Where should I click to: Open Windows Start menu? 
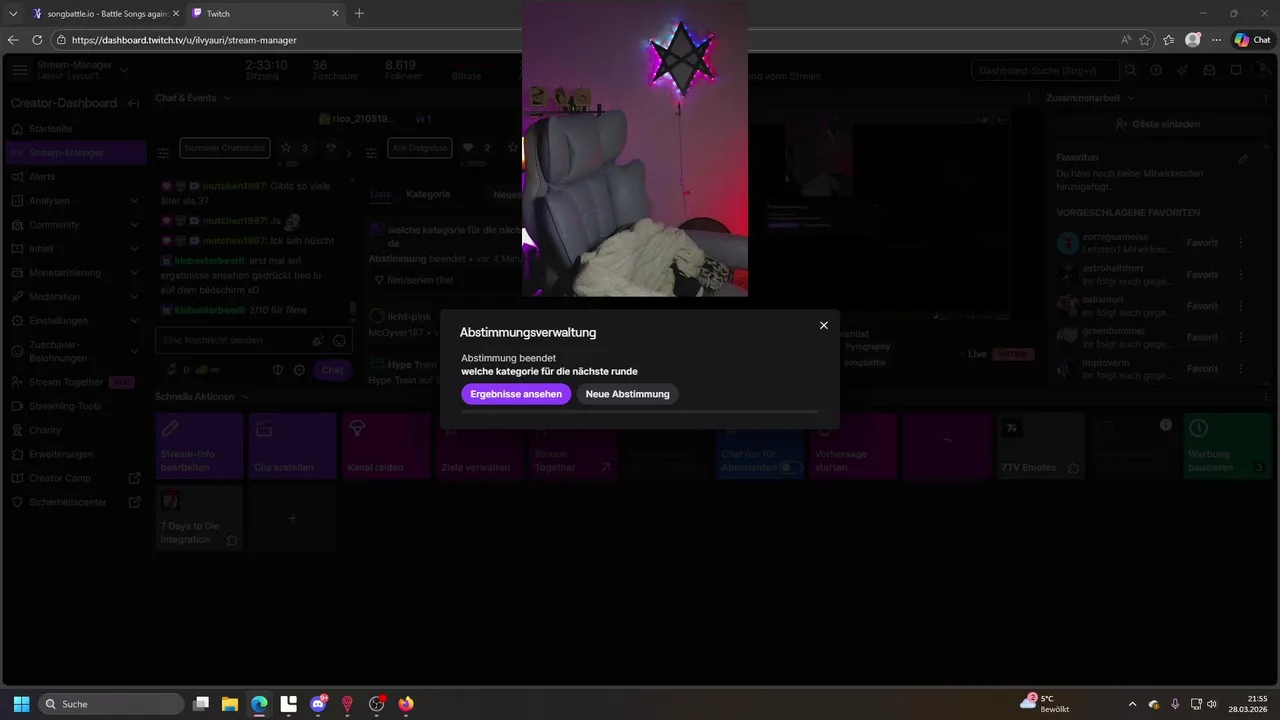coord(21,704)
